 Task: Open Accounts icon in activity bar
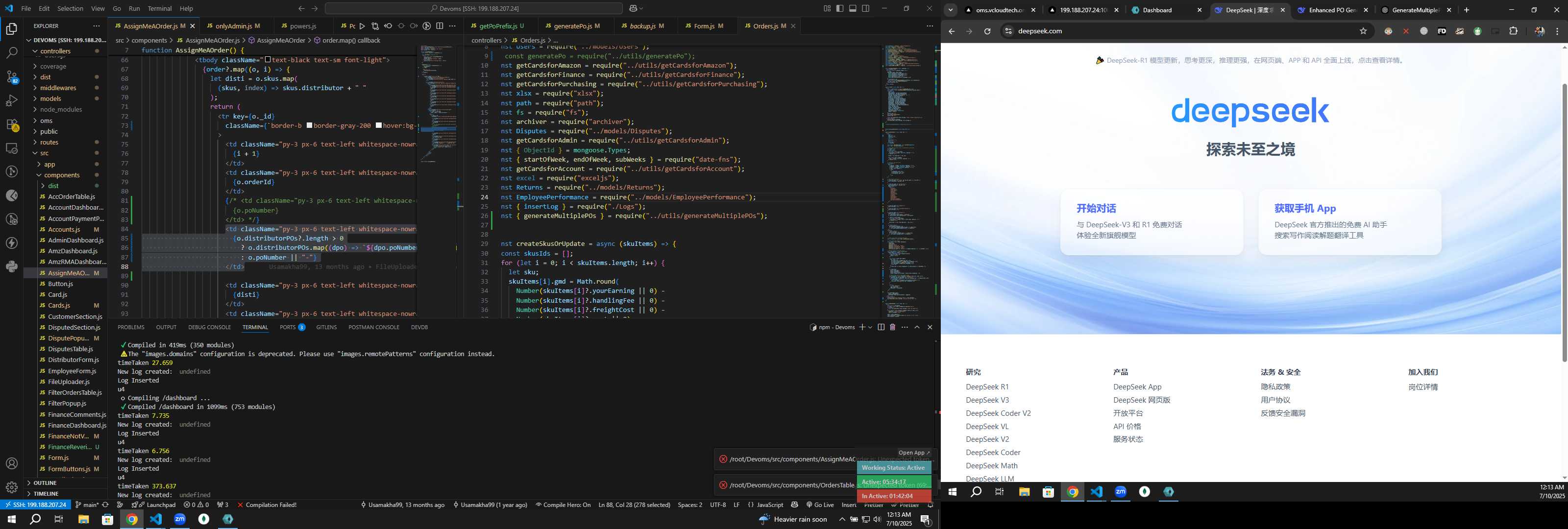[12, 464]
